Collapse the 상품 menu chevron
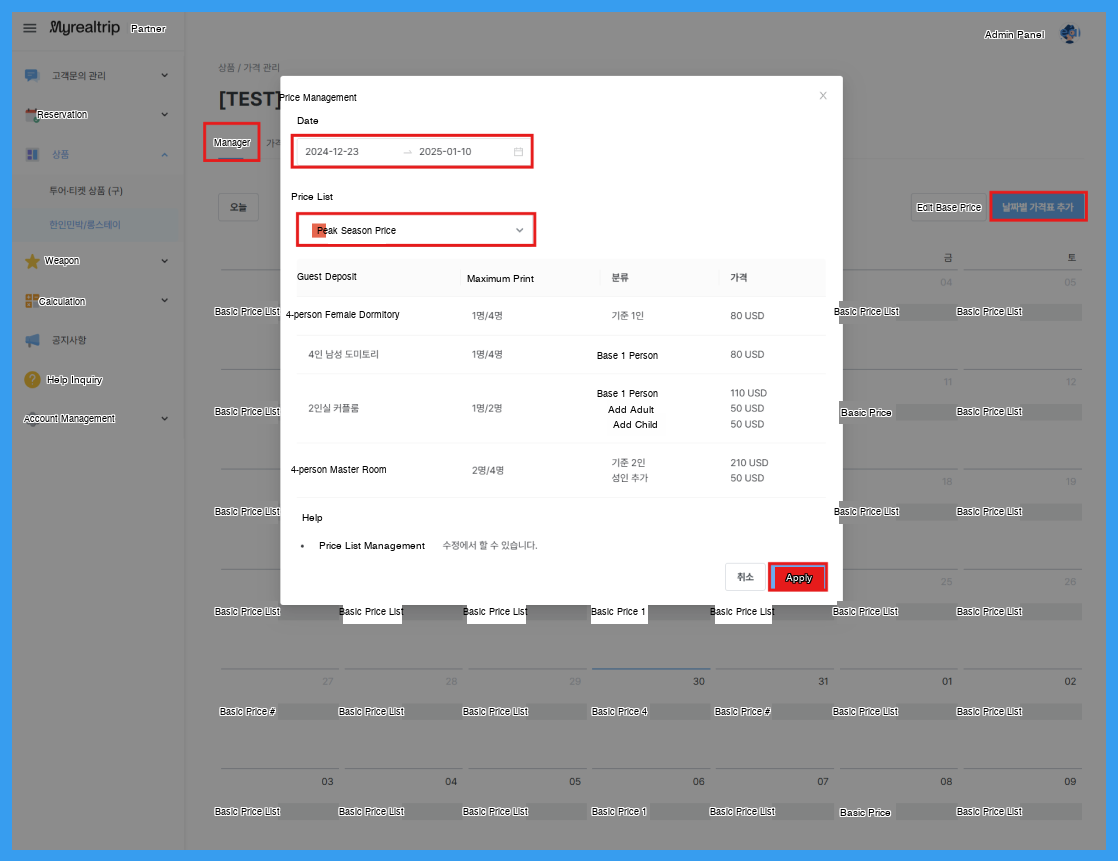This screenshot has width=1118, height=861. [165, 155]
